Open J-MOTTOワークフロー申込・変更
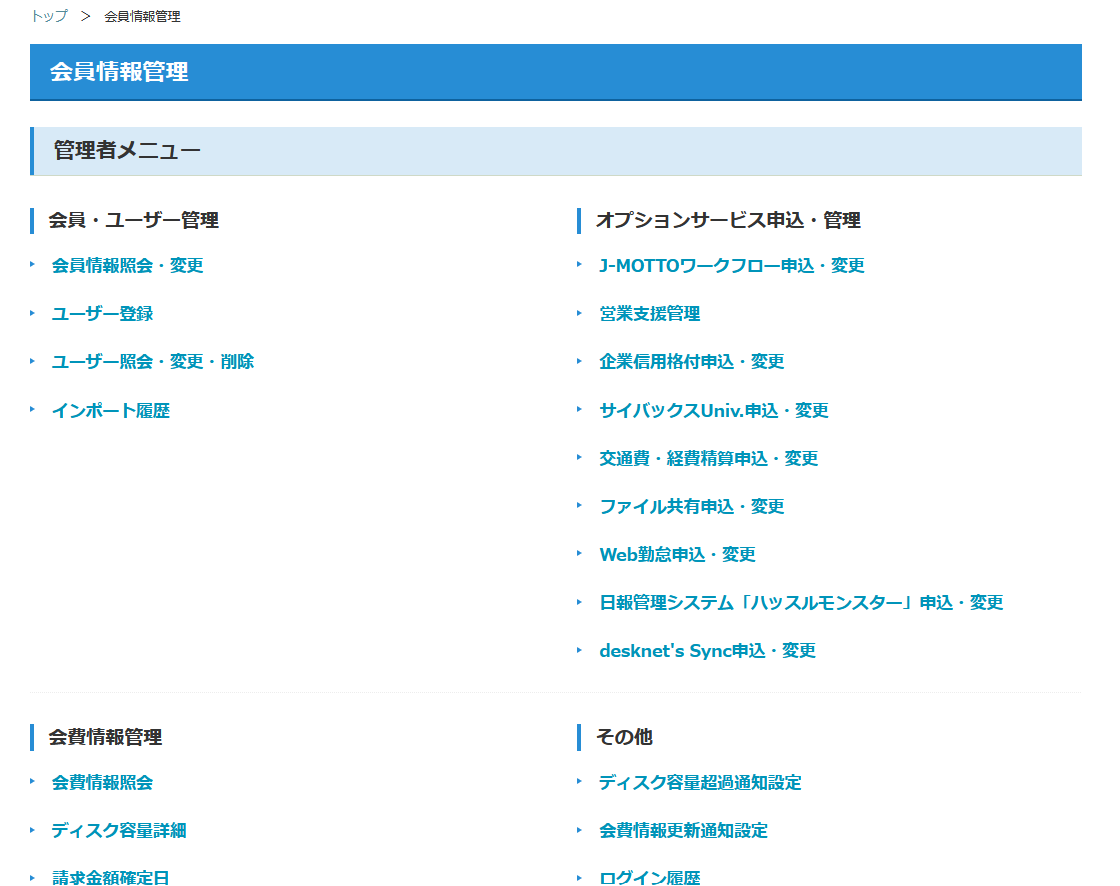This screenshot has width=1120, height=886. [732, 266]
